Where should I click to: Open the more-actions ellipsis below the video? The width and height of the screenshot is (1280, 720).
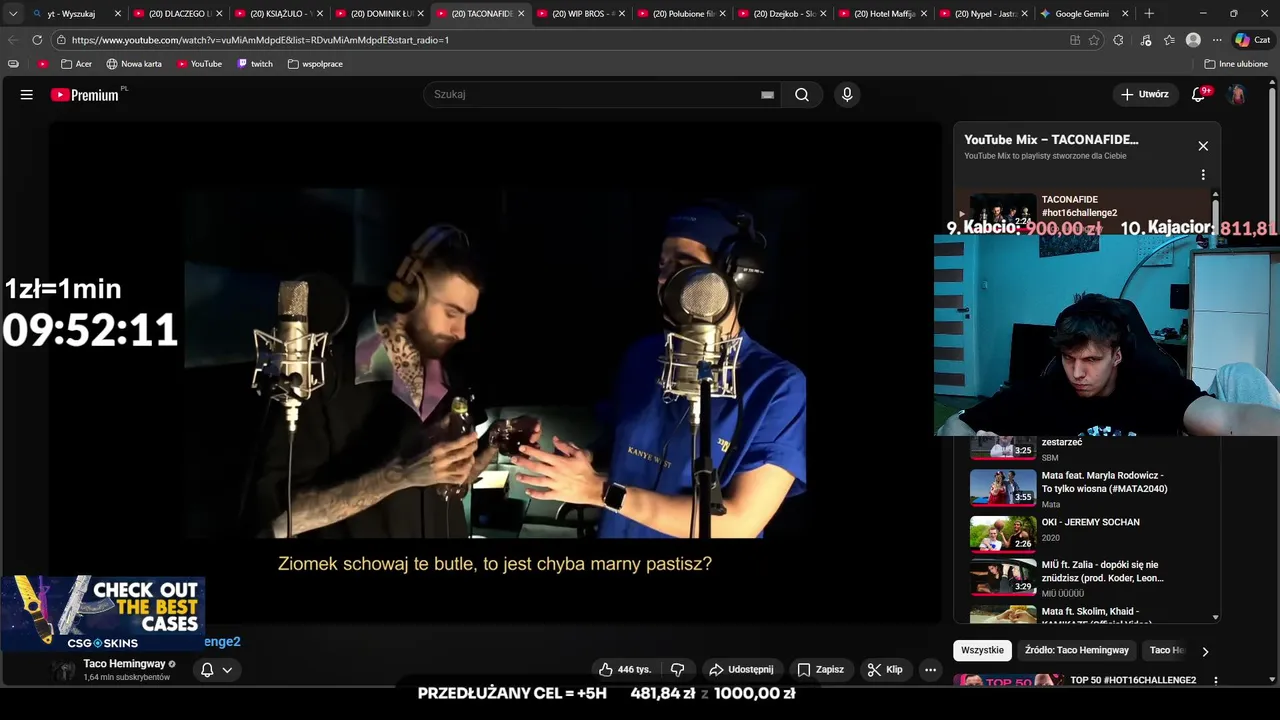tap(930, 670)
